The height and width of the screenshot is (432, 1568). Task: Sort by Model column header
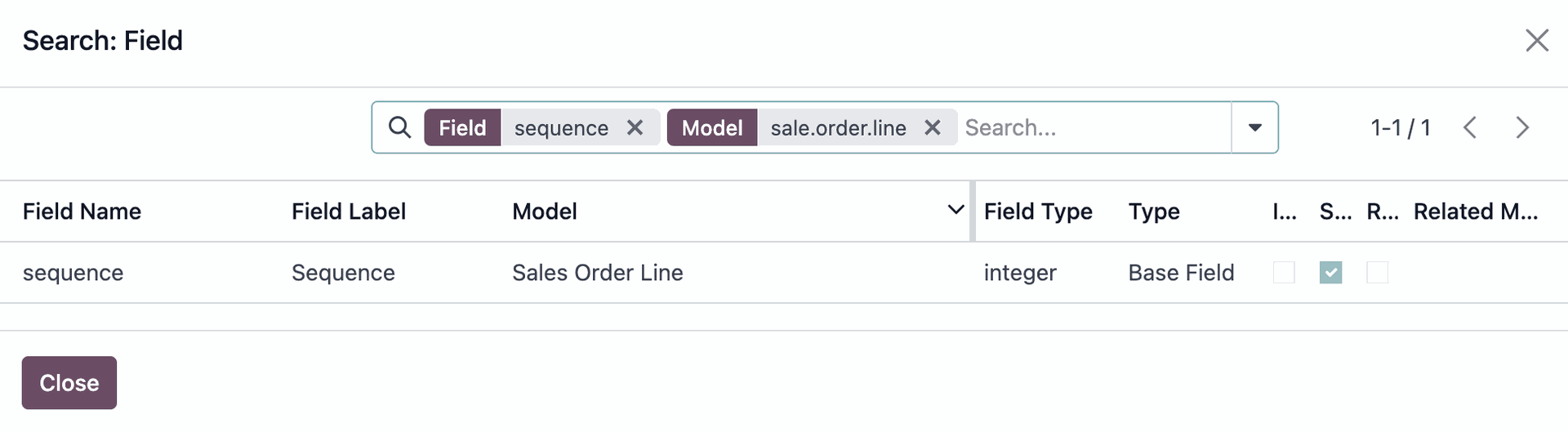[545, 212]
